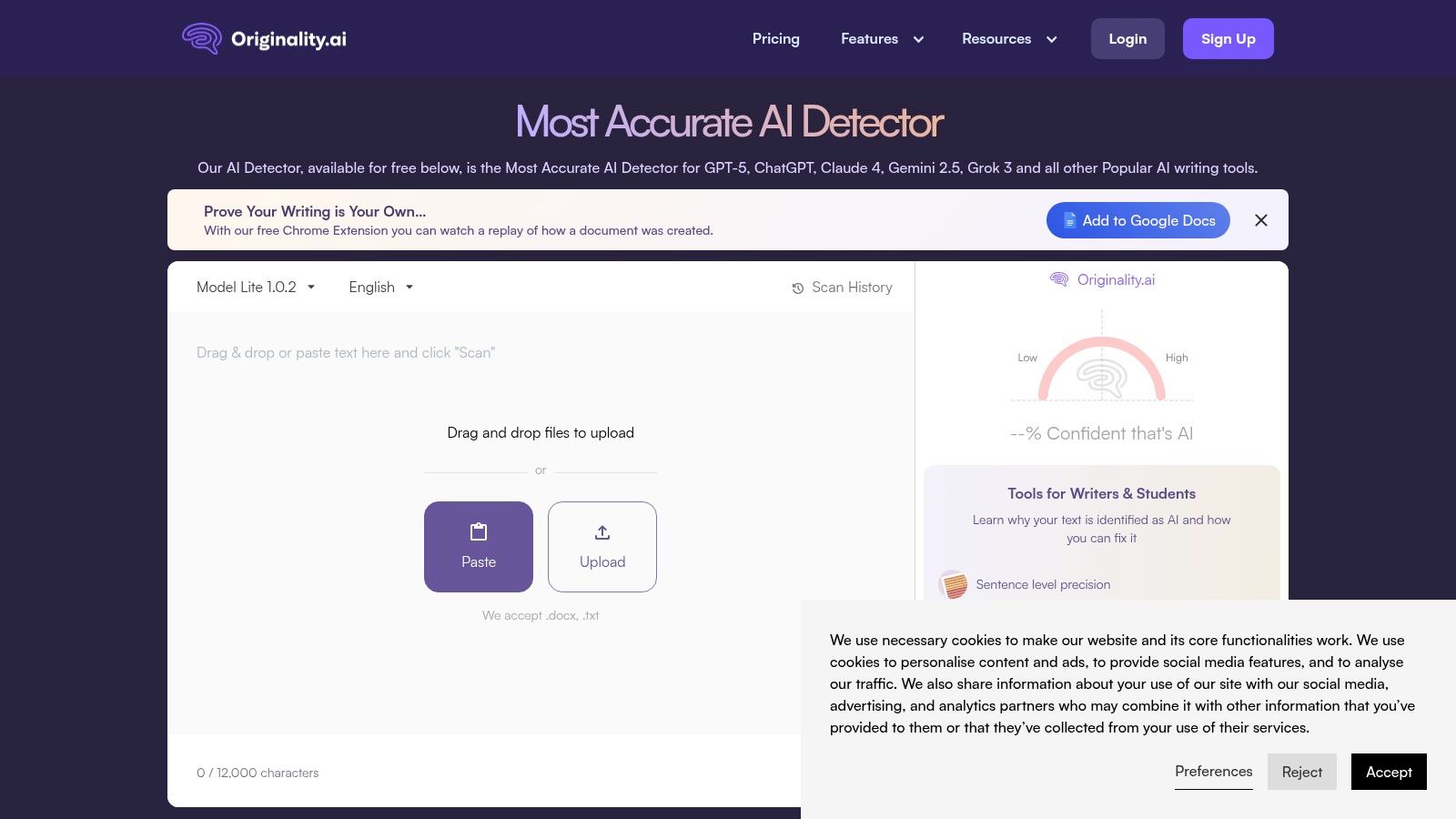
Task: Click the AI confidence gauge meter
Action: pyautogui.click(x=1102, y=373)
